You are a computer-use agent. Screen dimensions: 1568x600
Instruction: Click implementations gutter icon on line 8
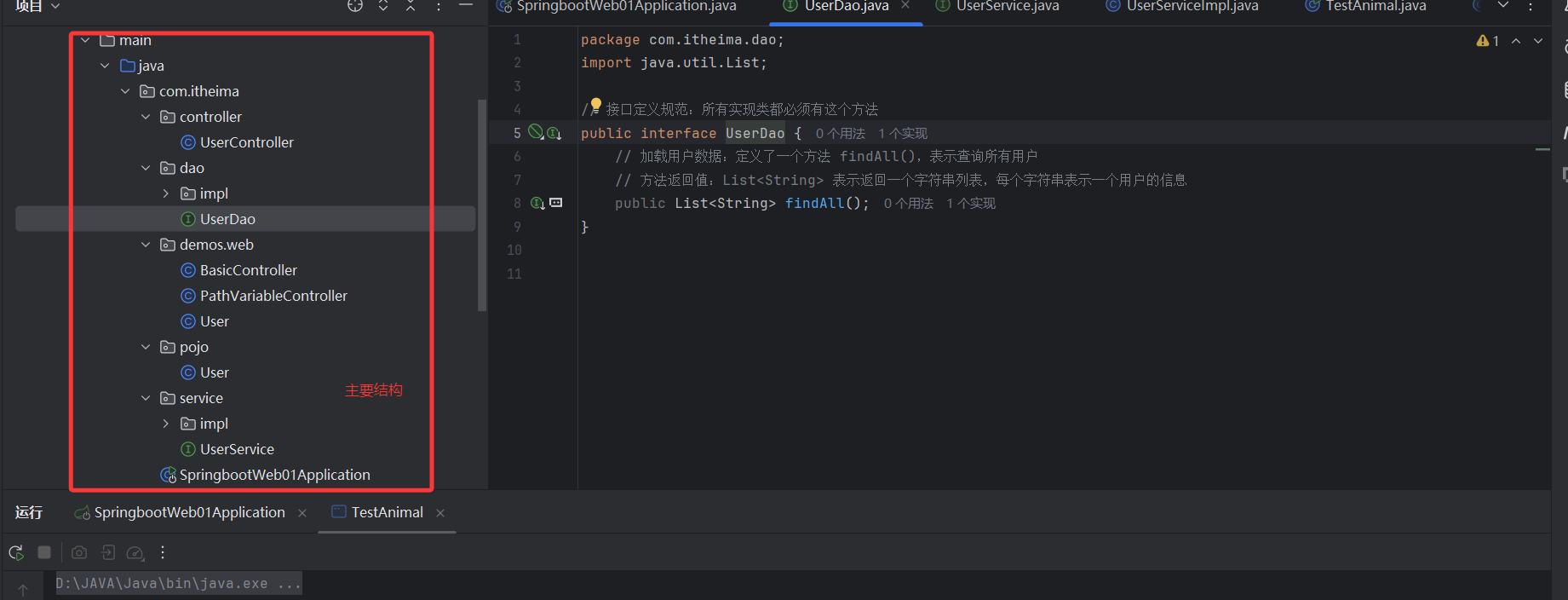[537, 203]
